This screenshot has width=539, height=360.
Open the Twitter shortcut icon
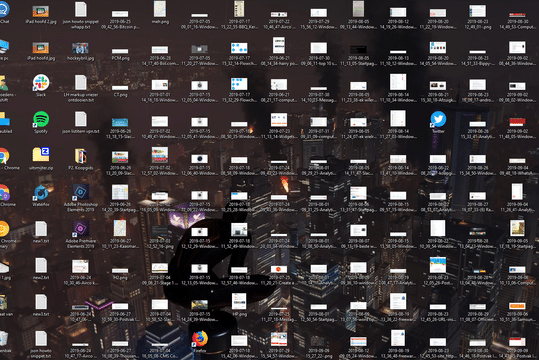point(438,122)
